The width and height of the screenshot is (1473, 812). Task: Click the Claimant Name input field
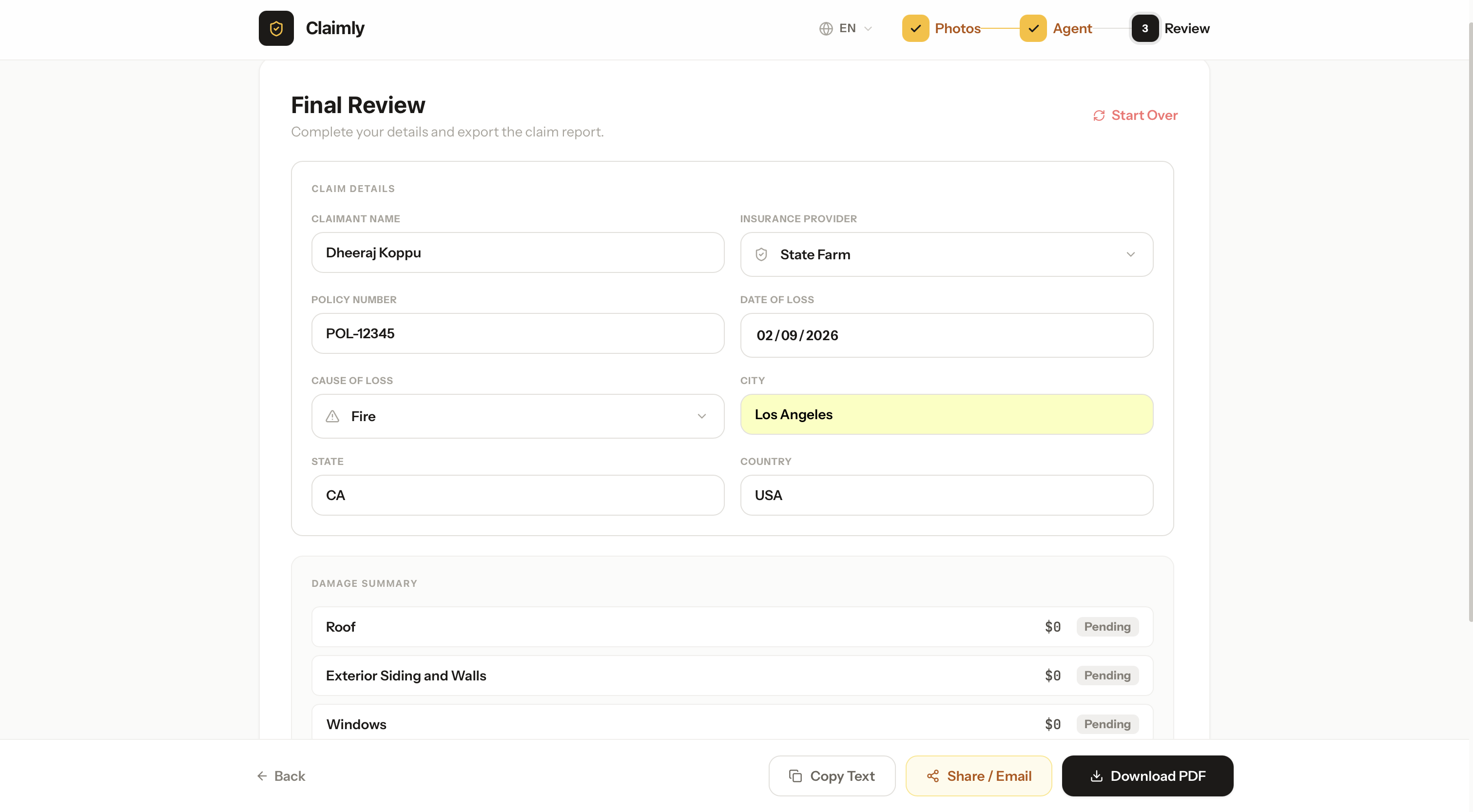click(518, 253)
